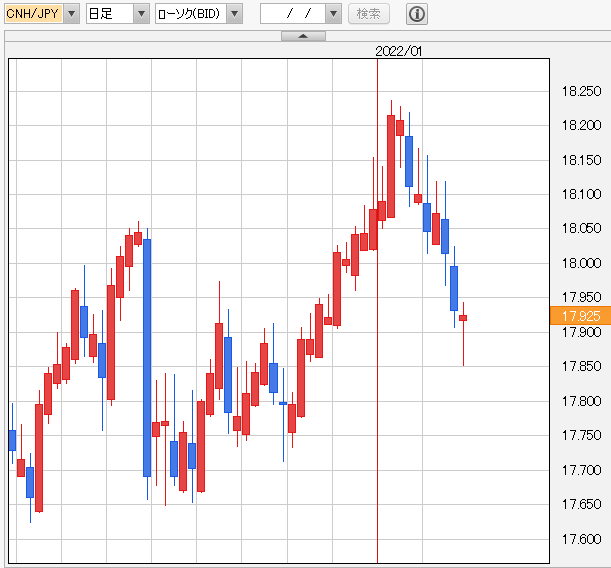Open the CNH/JPY currency pair dropdown arrow
Viewport: 611px width, 568px height.
coord(71,14)
